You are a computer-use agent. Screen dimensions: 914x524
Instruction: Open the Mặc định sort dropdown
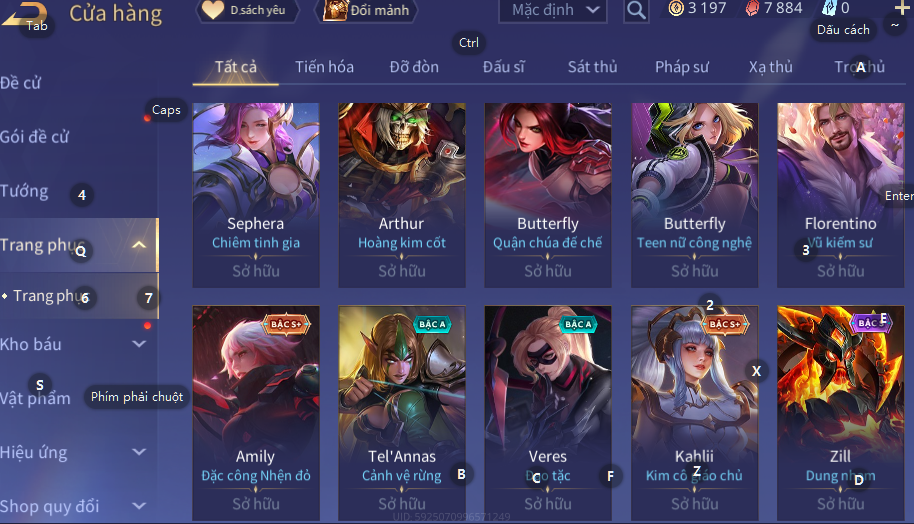pos(553,10)
